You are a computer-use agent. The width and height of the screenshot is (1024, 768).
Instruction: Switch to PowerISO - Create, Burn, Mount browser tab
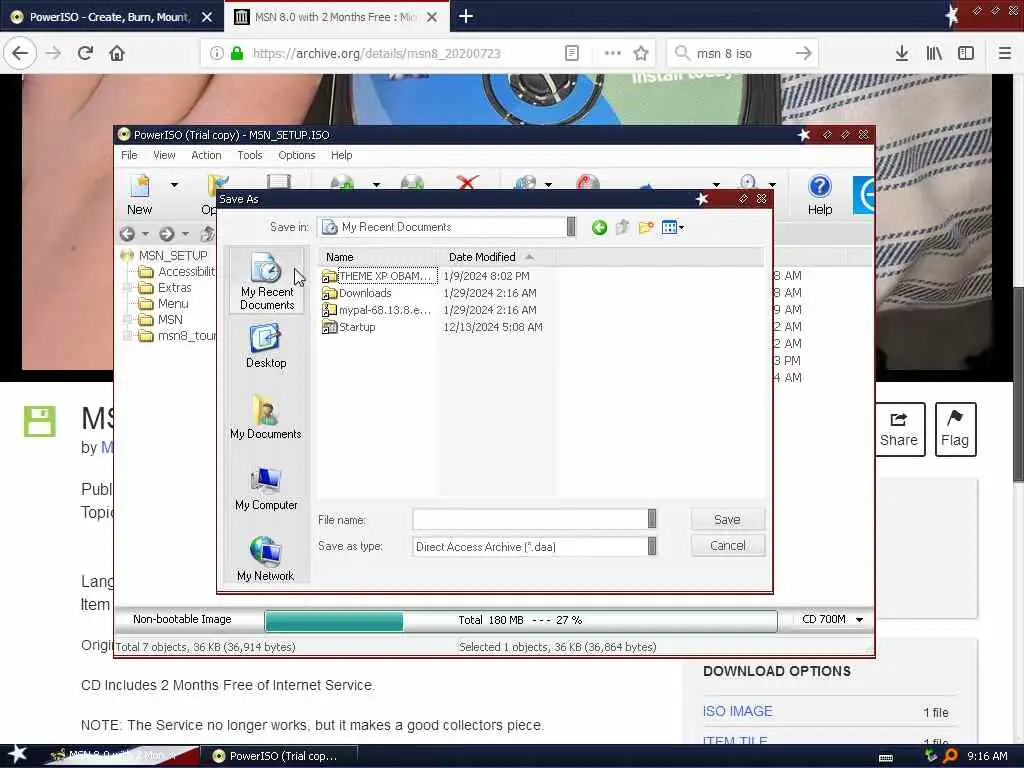click(112, 17)
